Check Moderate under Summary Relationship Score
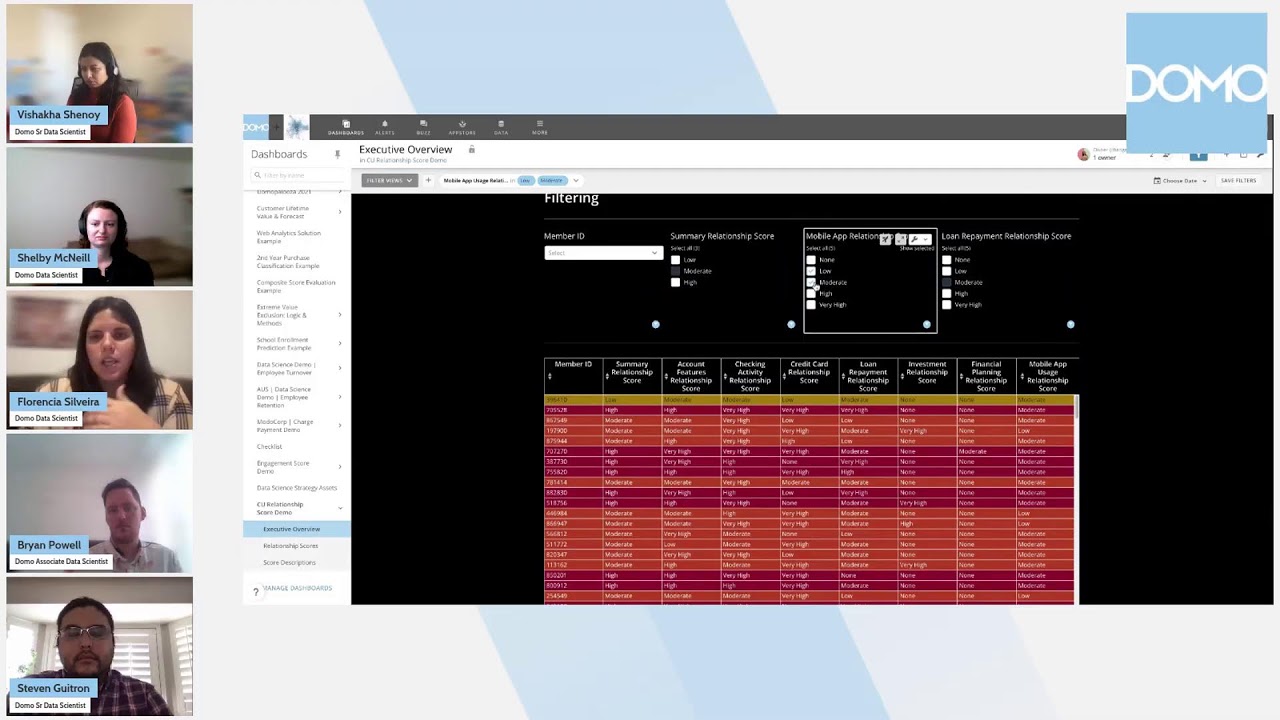 tap(675, 271)
